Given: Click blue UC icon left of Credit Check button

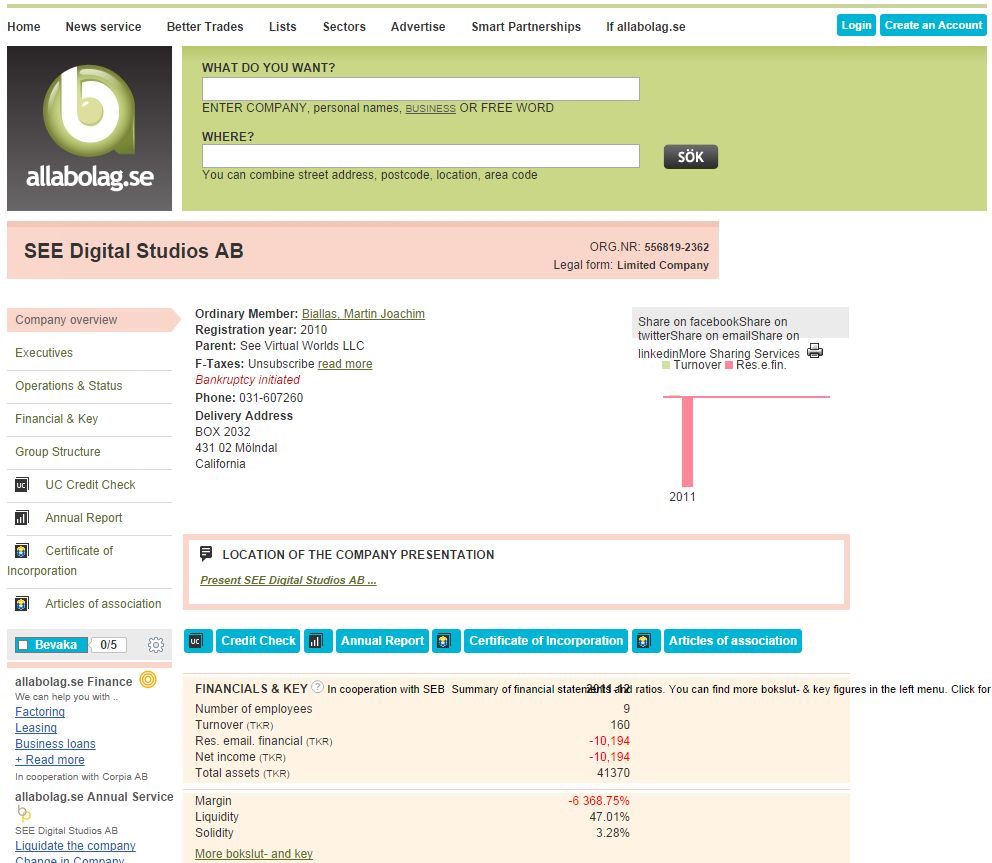Looking at the screenshot, I should [198, 641].
